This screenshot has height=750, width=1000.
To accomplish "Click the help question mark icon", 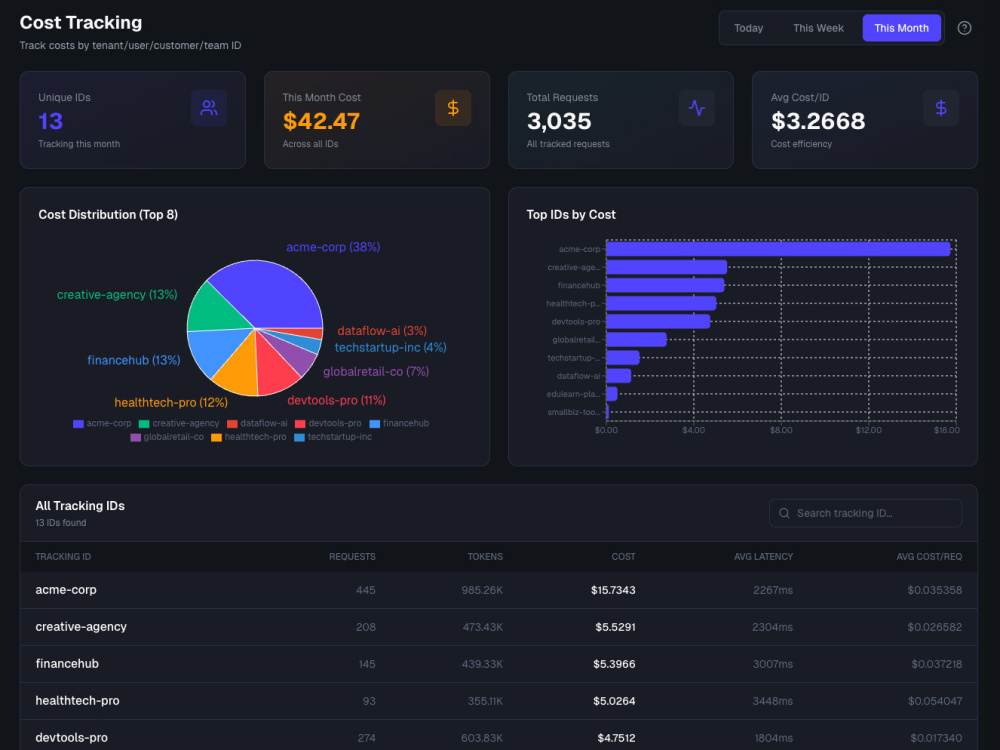I will pyautogui.click(x=964, y=28).
